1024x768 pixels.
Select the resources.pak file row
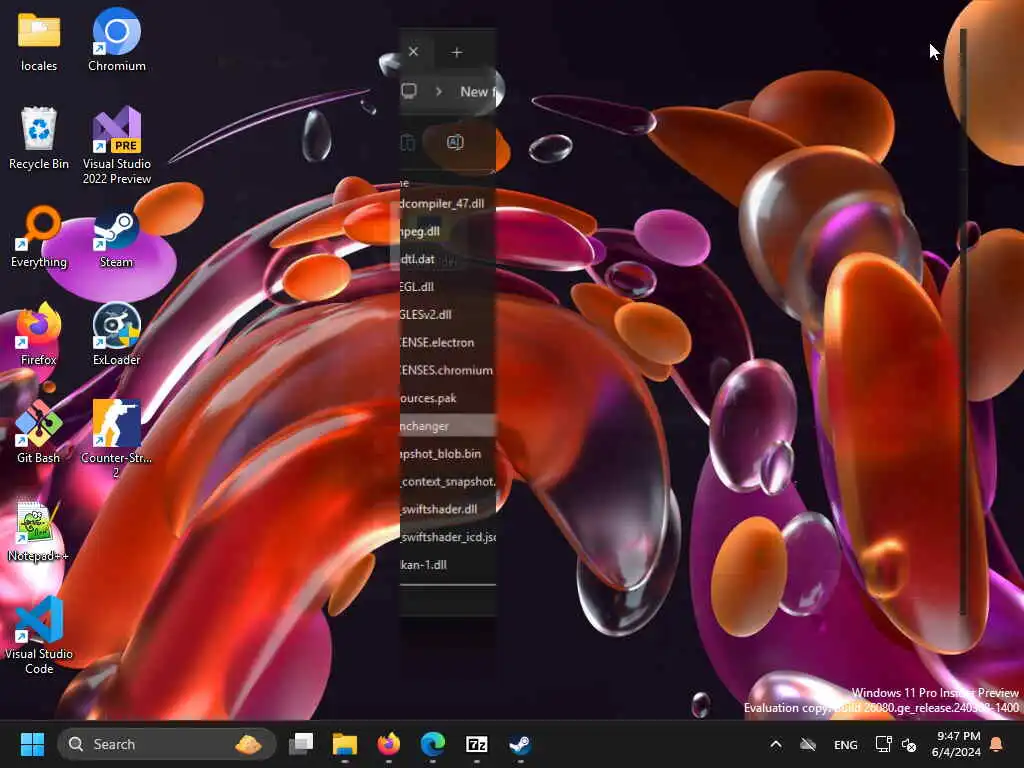[448, 398]
